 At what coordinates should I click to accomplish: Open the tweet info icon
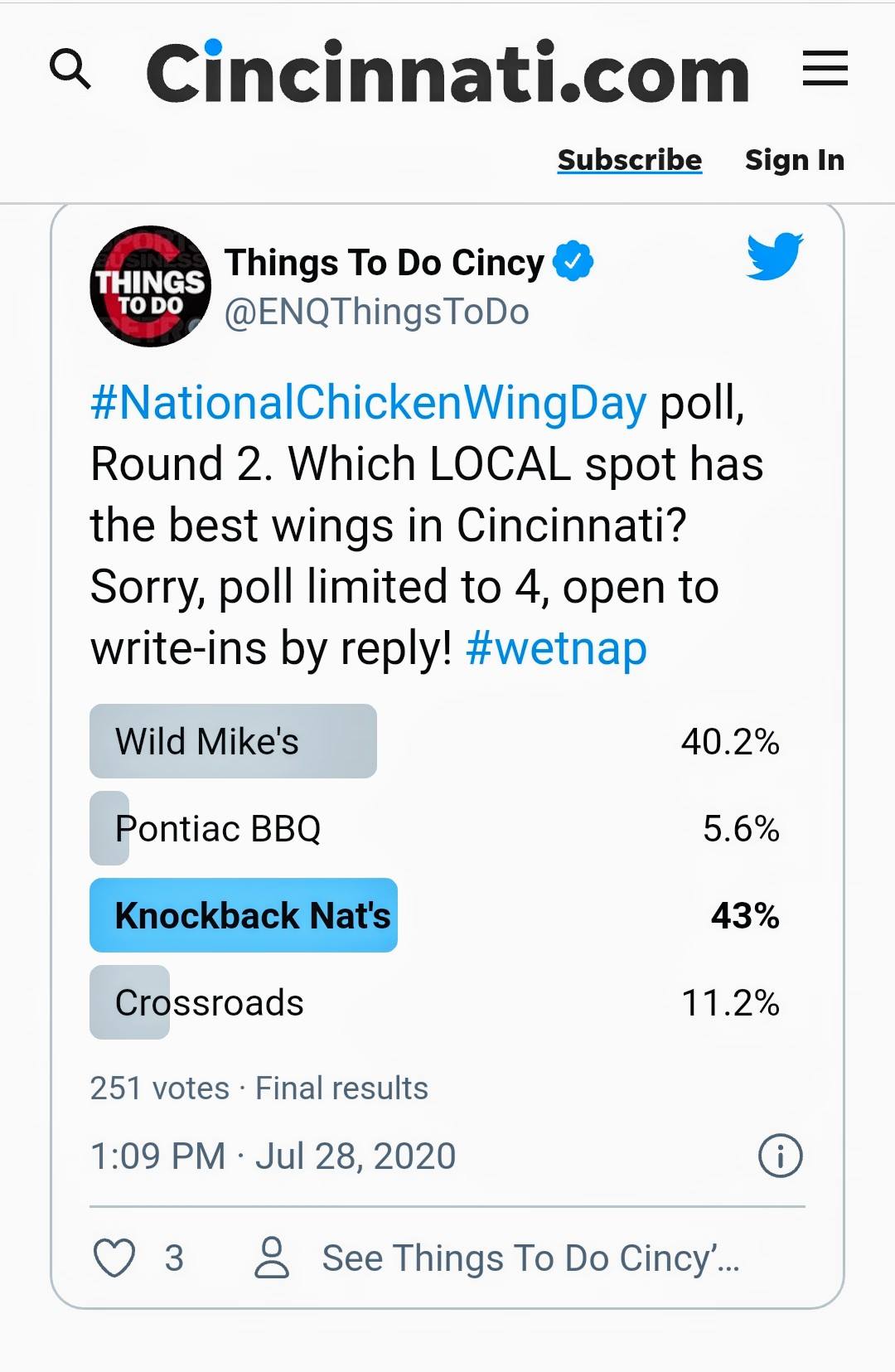tap(781, 1156)
